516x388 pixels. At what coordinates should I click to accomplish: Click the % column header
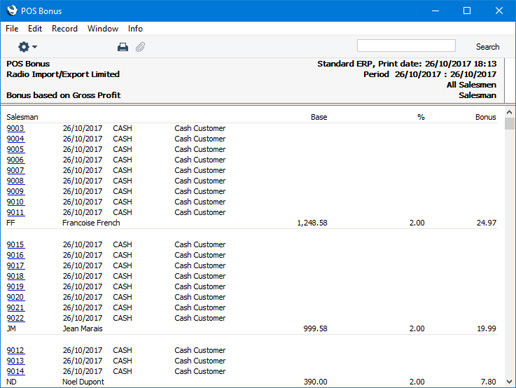[x=421, y=117]
